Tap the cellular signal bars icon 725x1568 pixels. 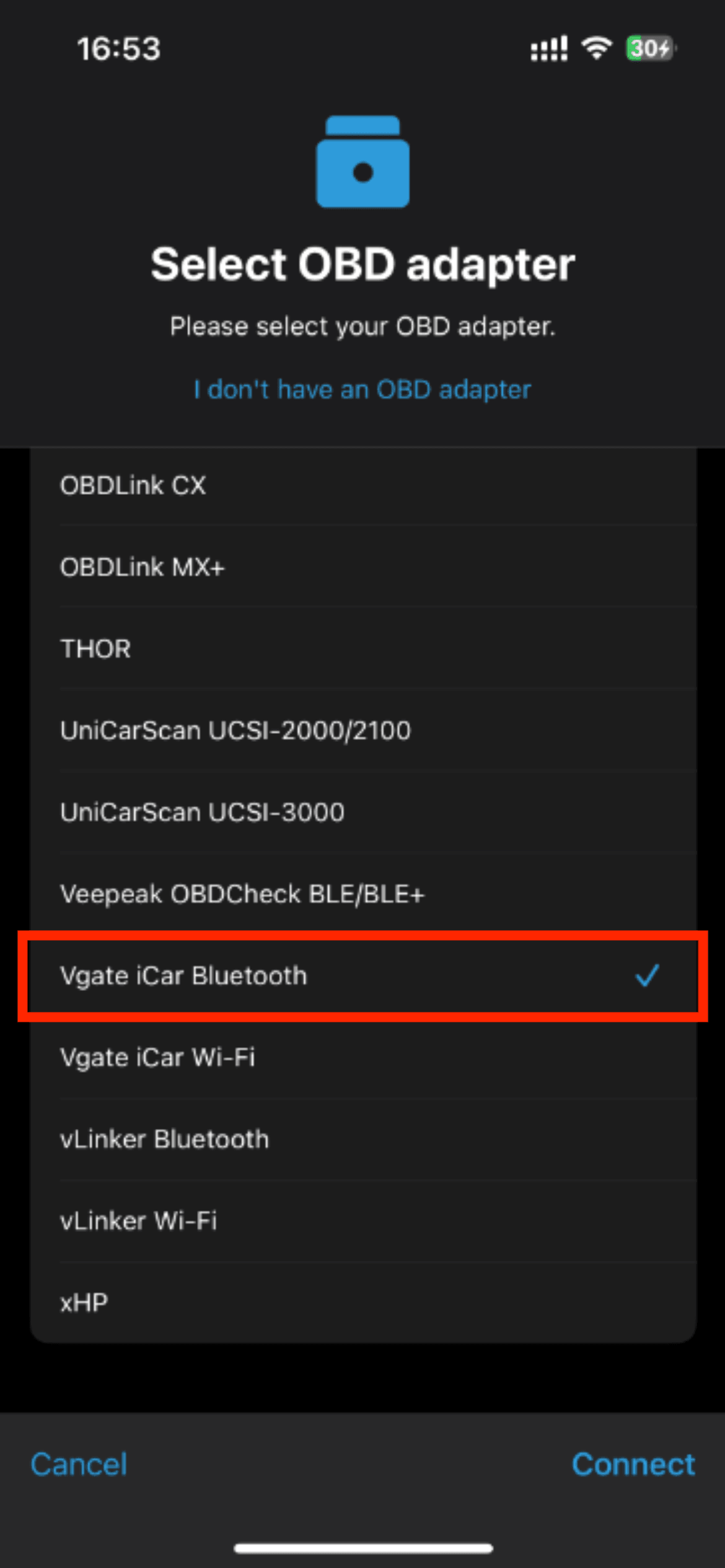(549, 48)
